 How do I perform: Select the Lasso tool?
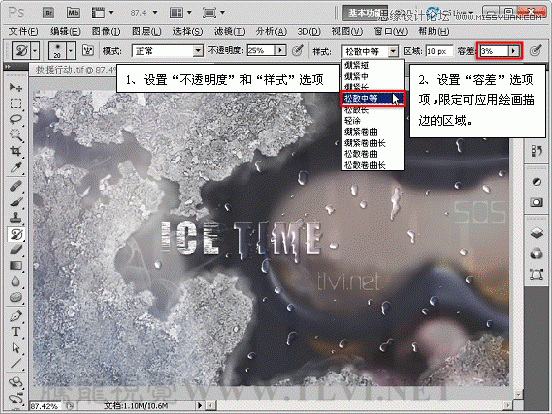click(15, 119)
